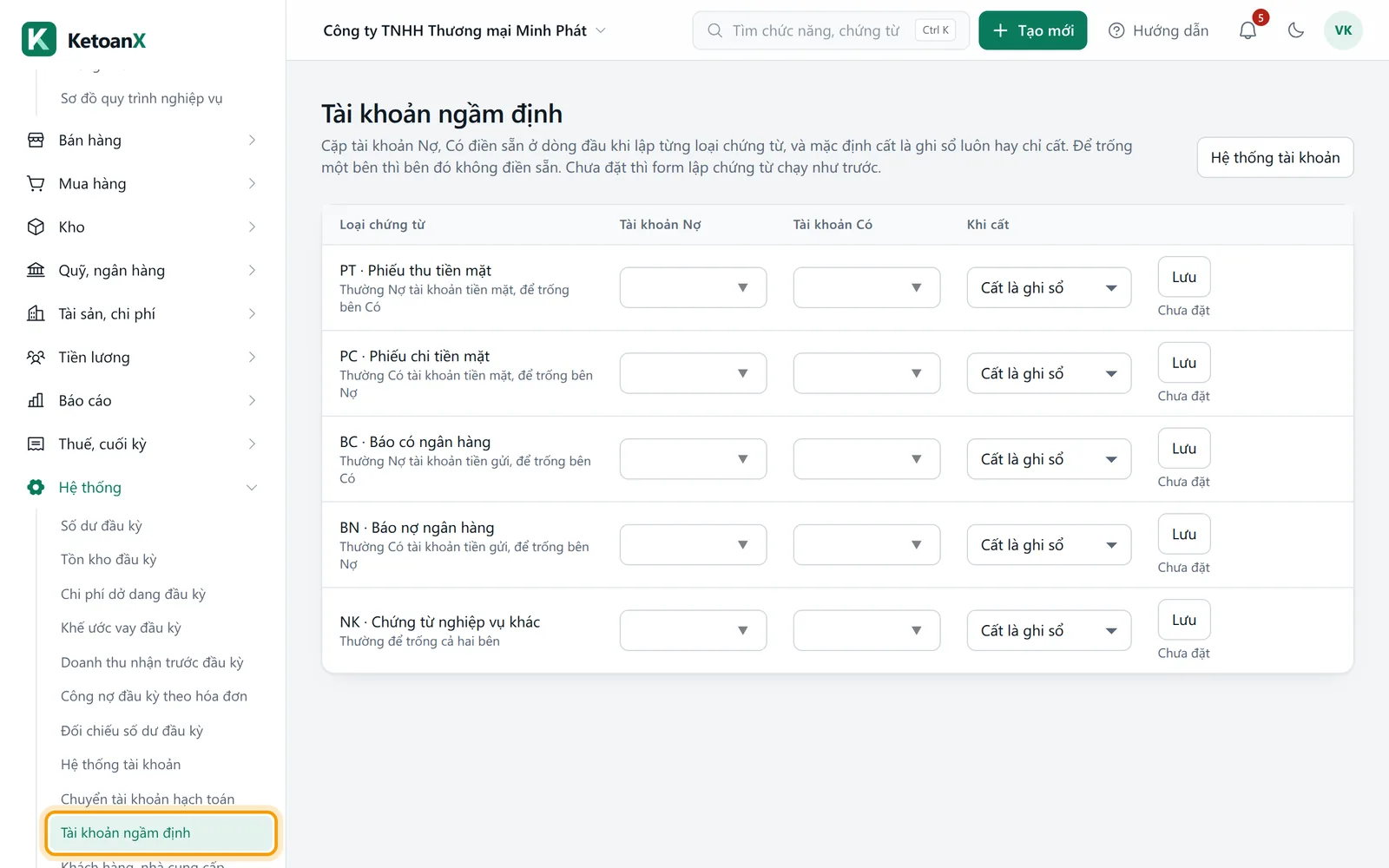Save the NK row with Lưu
The width and height of the screenshot is (1389, 868).
(x=1184, y=620)
